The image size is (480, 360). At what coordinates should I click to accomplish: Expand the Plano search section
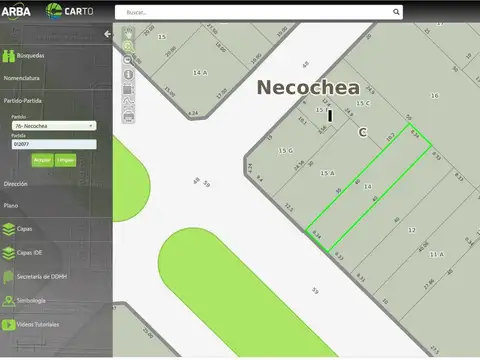tap(11, 206)
